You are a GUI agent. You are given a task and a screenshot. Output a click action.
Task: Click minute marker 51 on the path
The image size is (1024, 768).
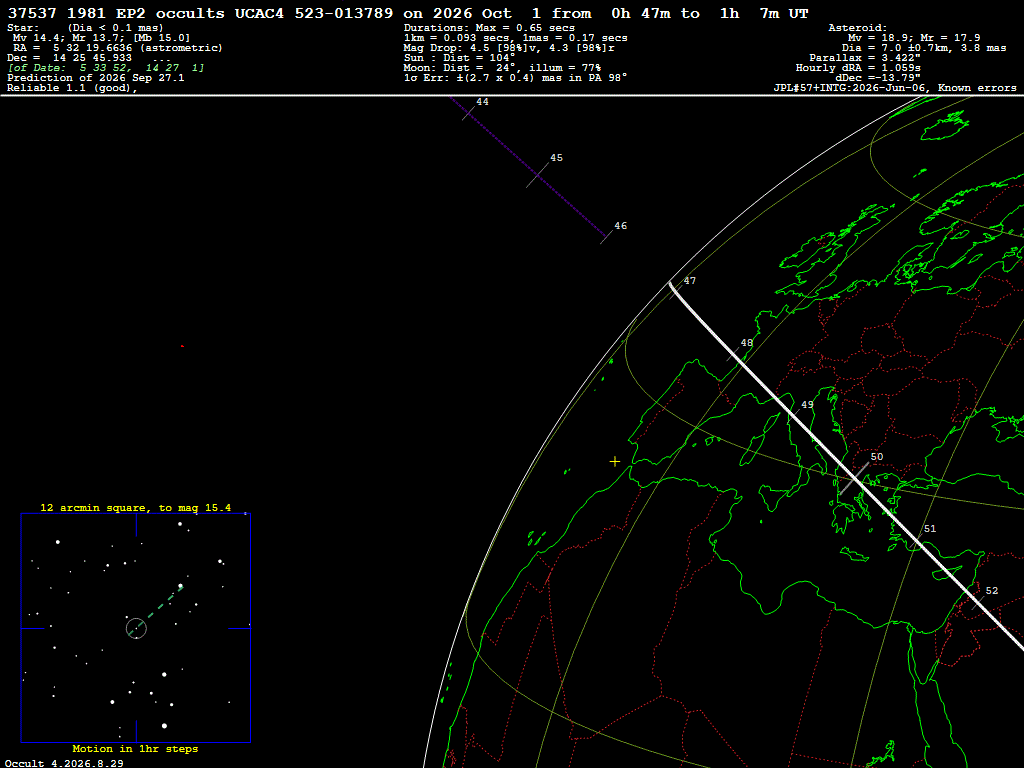pos(930,529)
